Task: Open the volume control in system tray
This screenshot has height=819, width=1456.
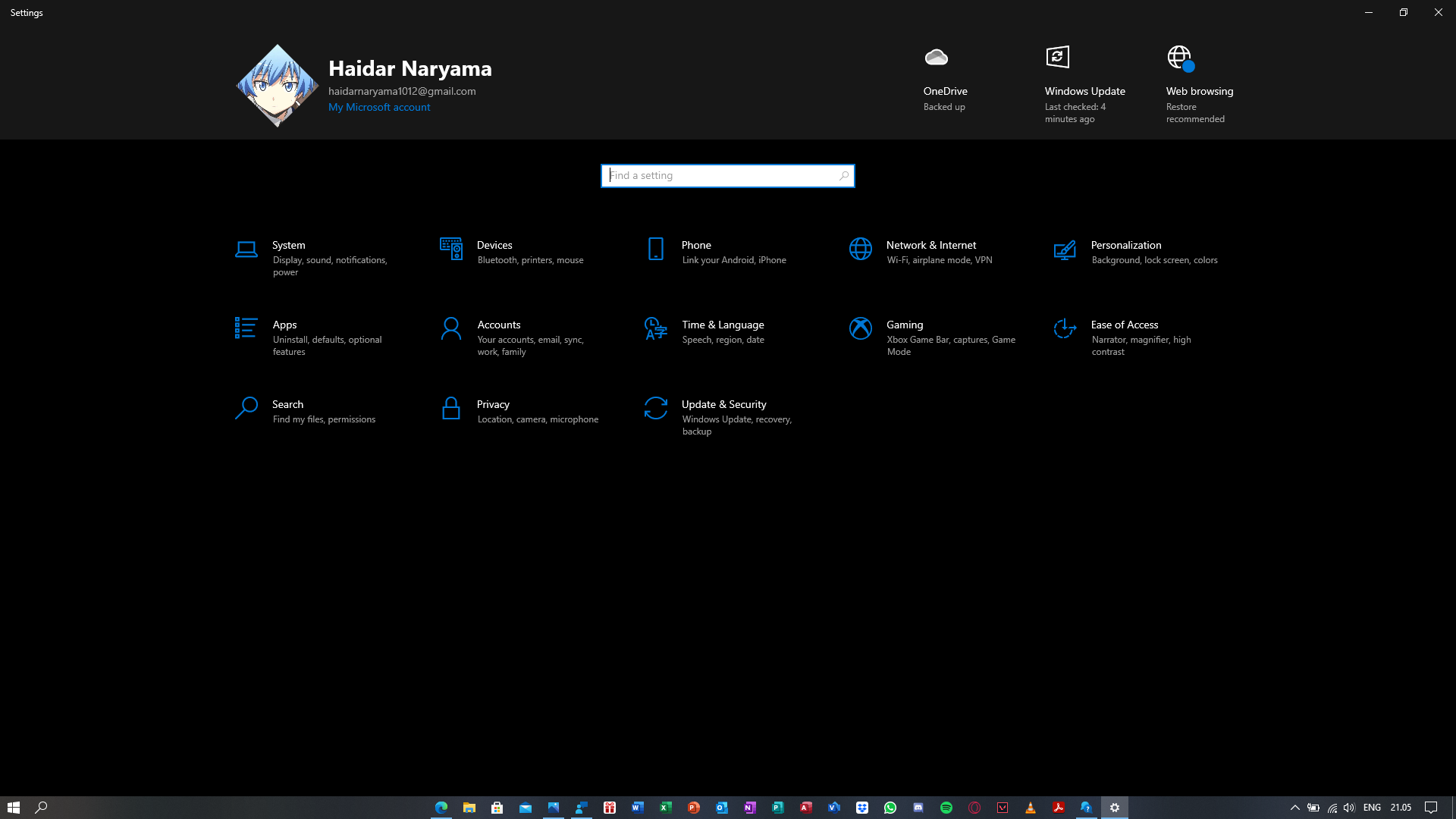Action: click(x=1349, y=808)
